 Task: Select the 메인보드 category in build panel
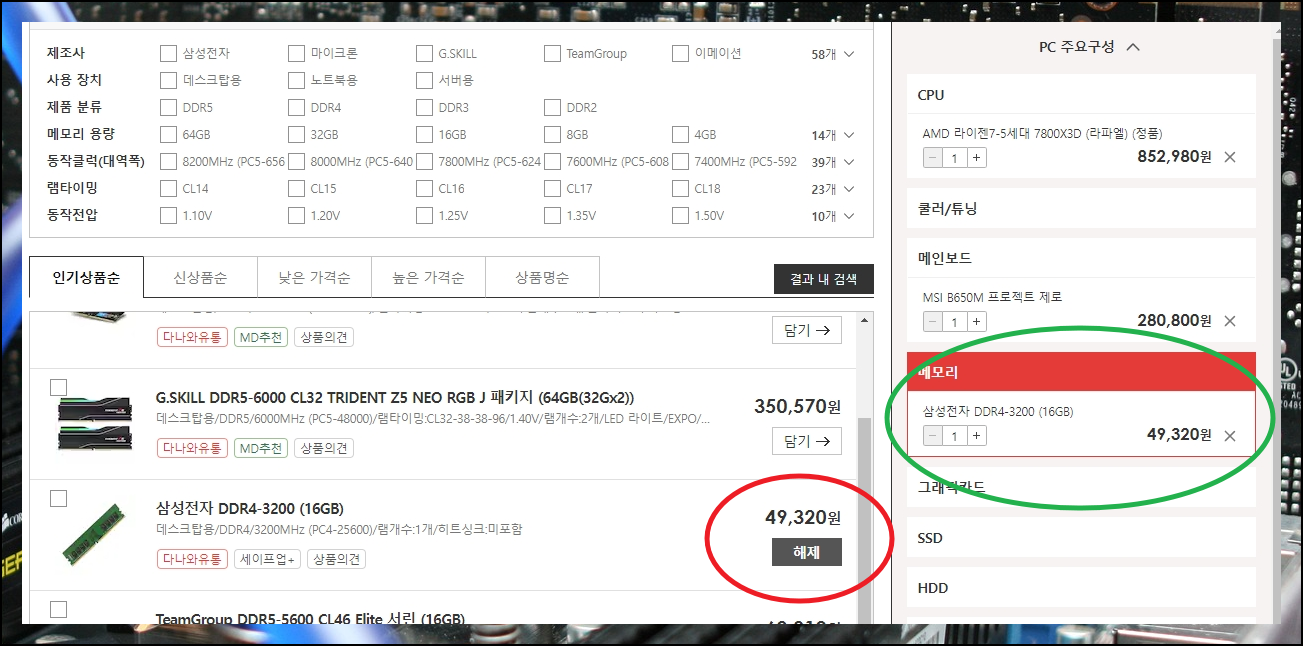click(1081, 257)
